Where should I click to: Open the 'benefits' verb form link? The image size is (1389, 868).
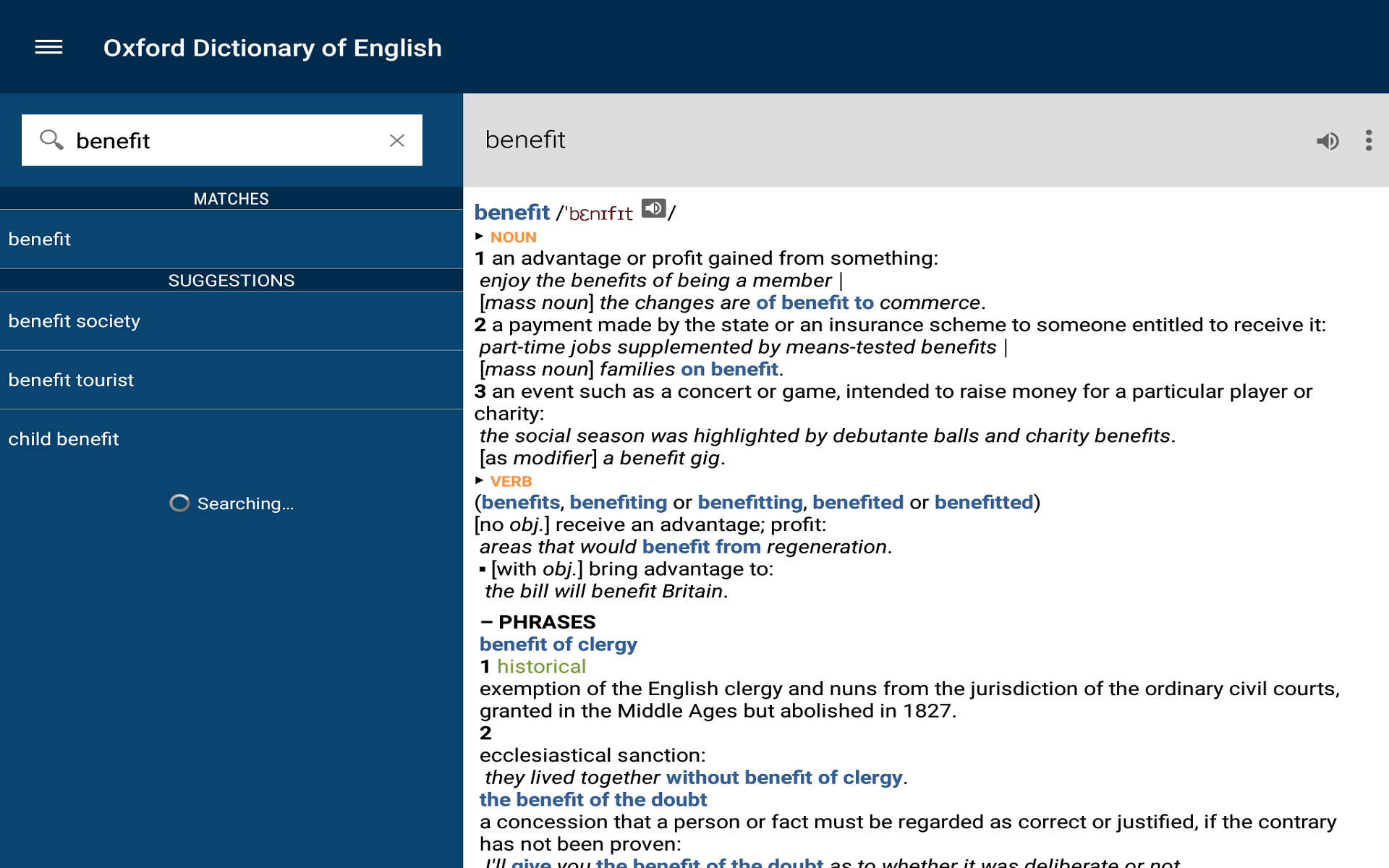click(521, 502)
